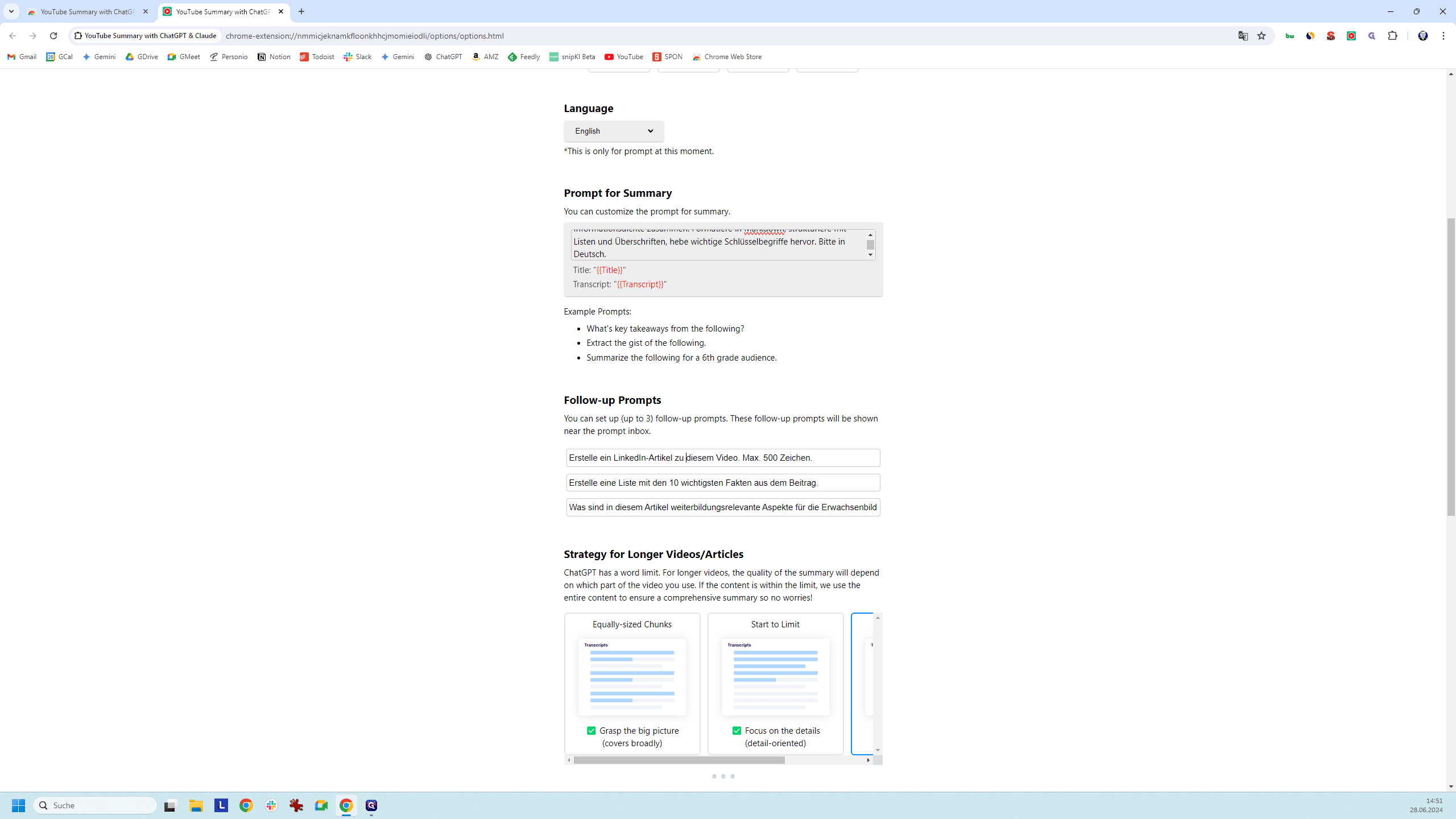Open the Google Translate page icon
Image resolution: width=1456 pixels, height=819 pixels.
[x=1243, y=36]
